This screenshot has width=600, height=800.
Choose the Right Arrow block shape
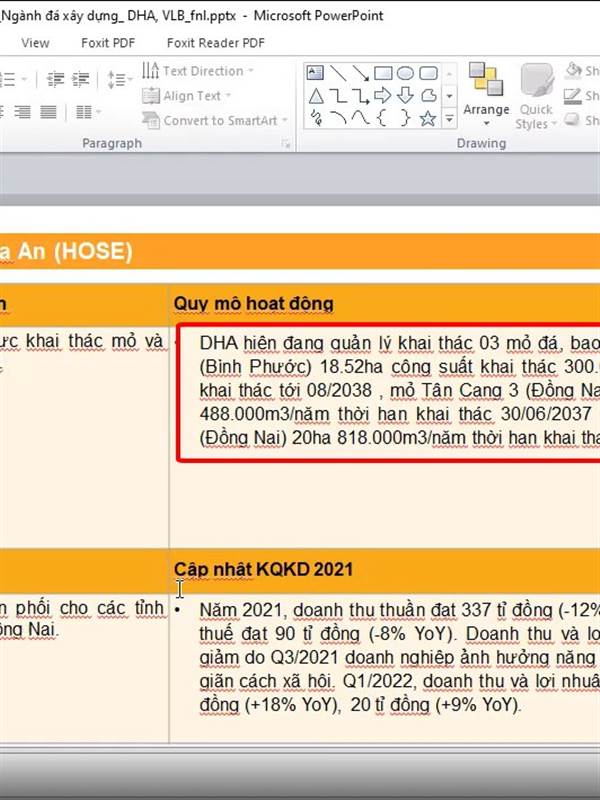[x=383, y=95]
